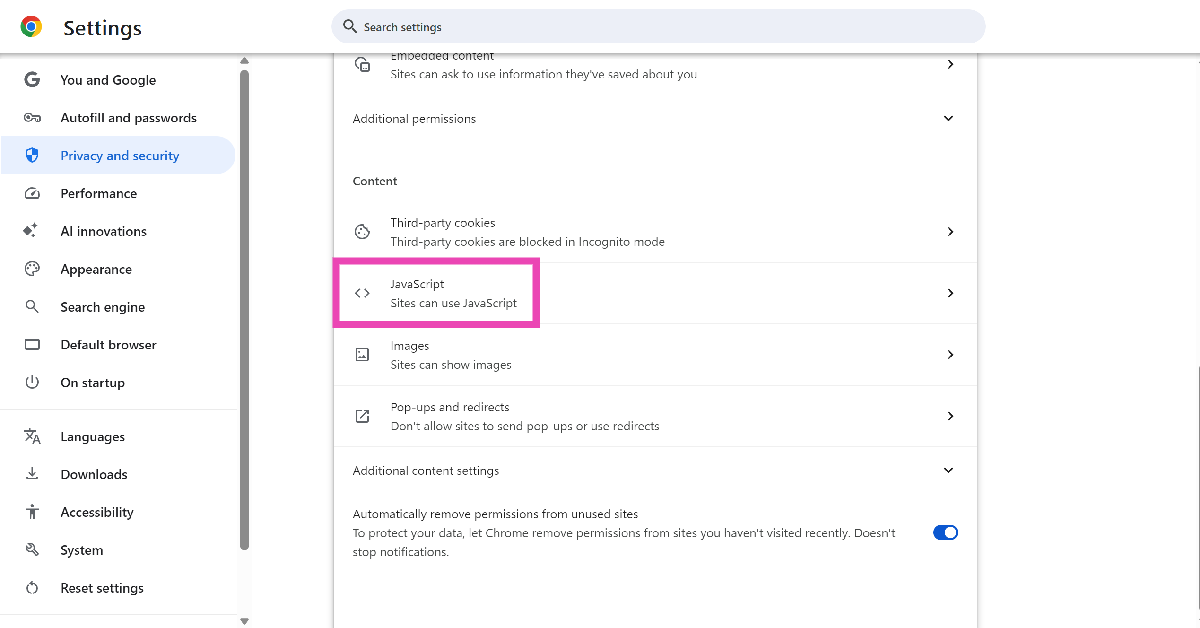This screenshot has height=628, width=1200.
Task: Click the JavaScript code brackets icon
Action: (x=362, y=293)
